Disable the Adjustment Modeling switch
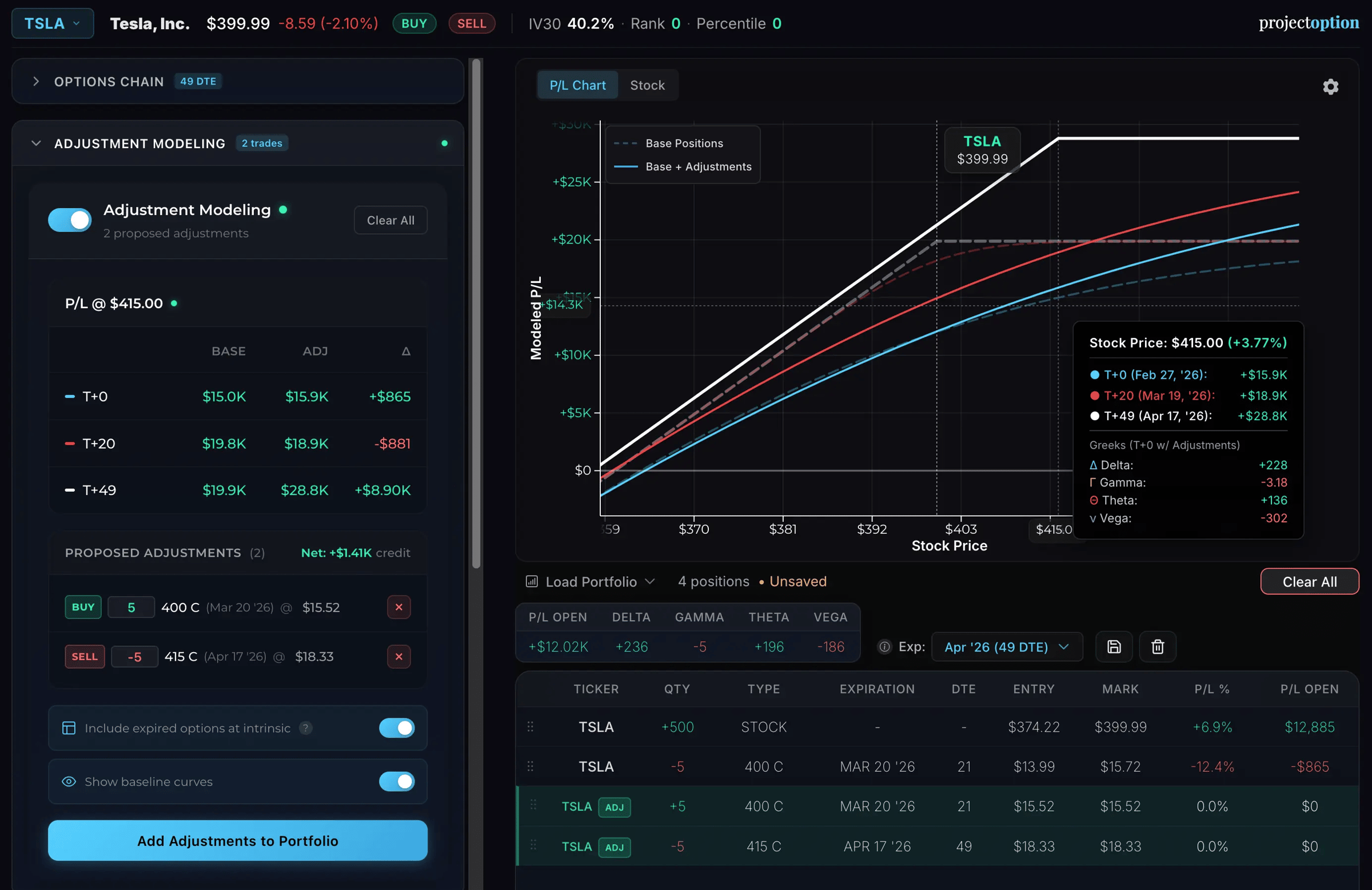Screen dimensions: 1372x890 (70, 219)
